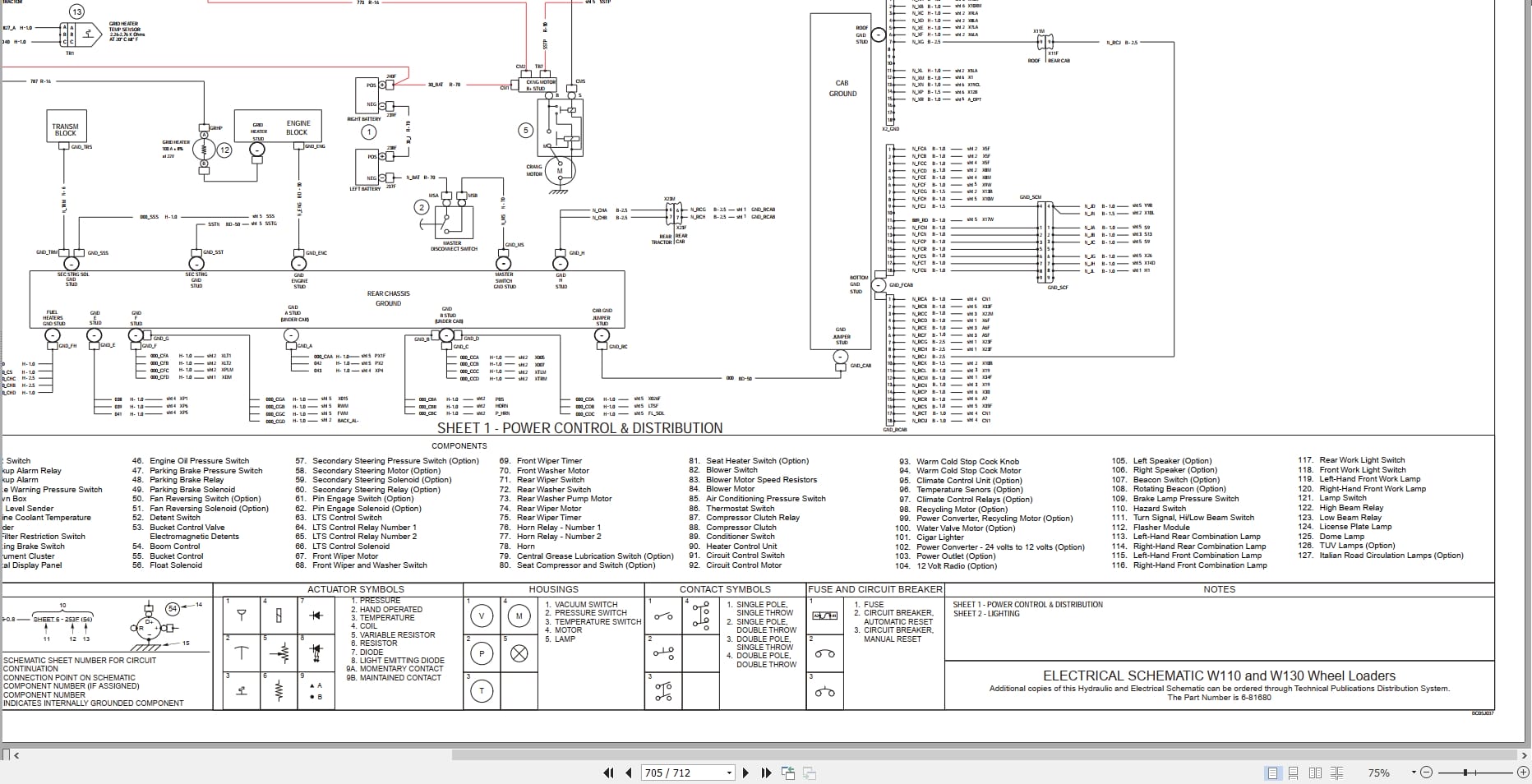Screen dimensions: 1532x784
Task: Switch to continuous scrolling page view
Action: [1294, 772]
